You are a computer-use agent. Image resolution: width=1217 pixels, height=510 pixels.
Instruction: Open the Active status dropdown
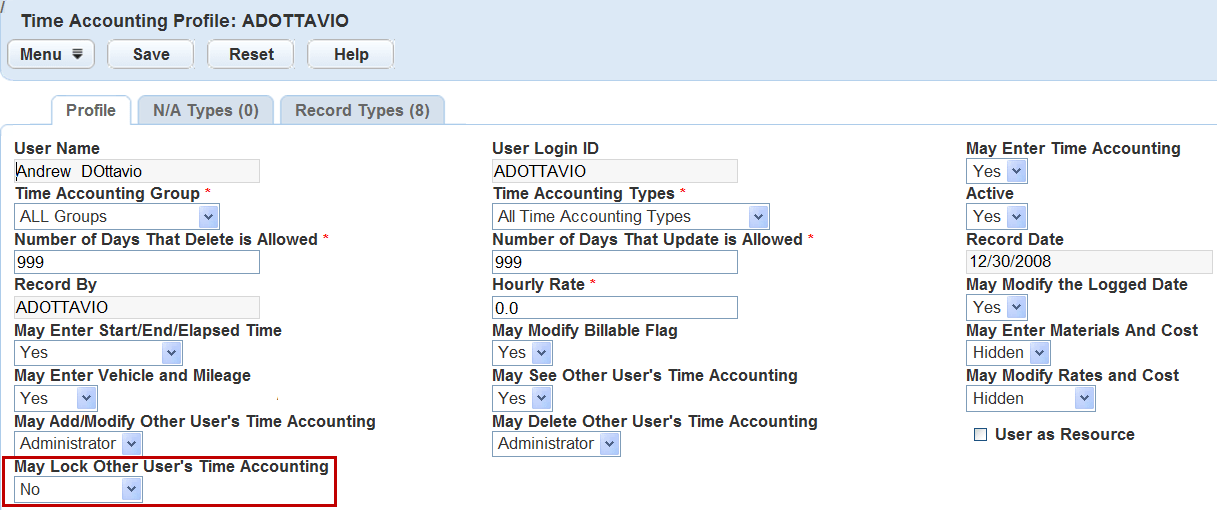[997, 217]
